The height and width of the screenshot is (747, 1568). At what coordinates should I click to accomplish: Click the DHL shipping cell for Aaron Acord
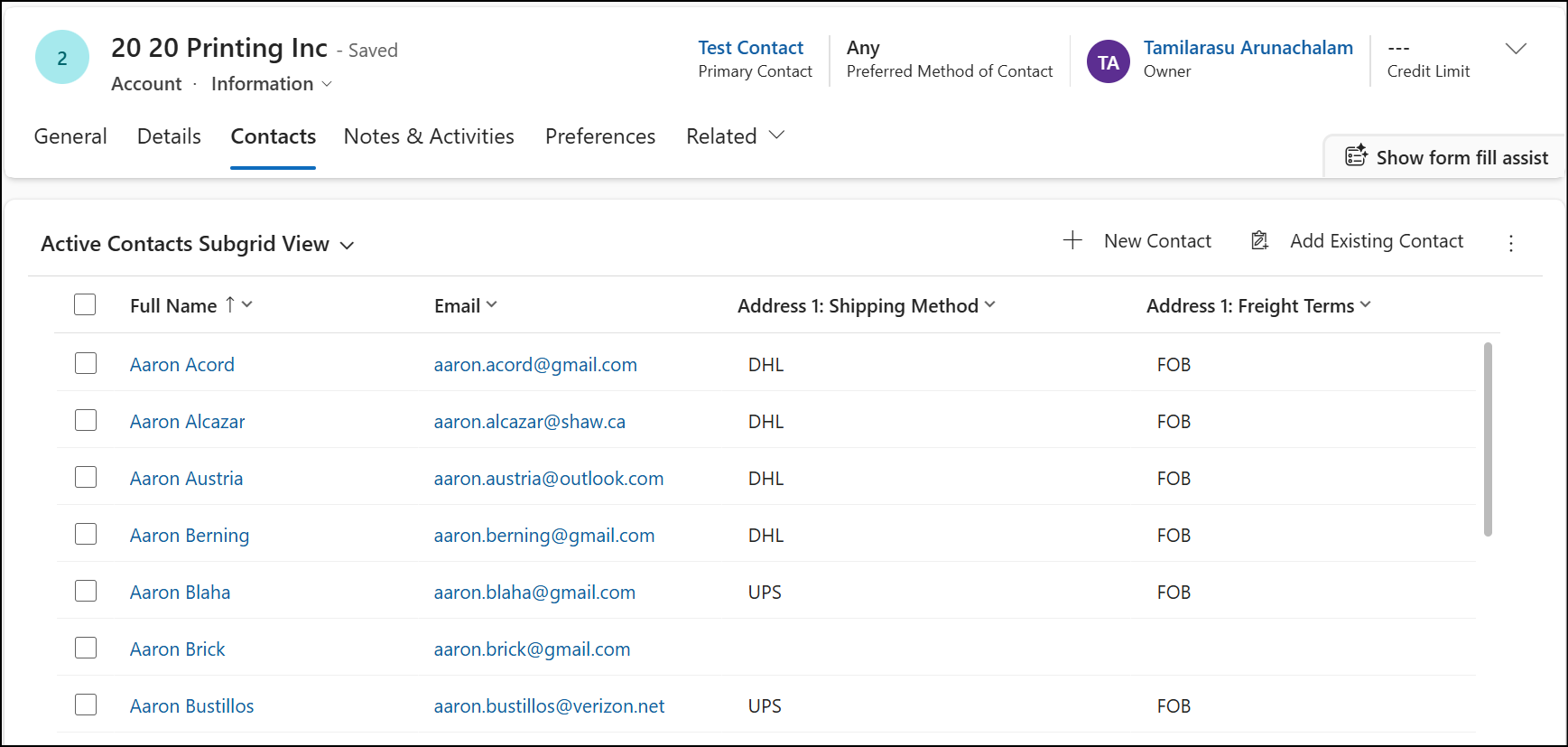pos(765,364)
